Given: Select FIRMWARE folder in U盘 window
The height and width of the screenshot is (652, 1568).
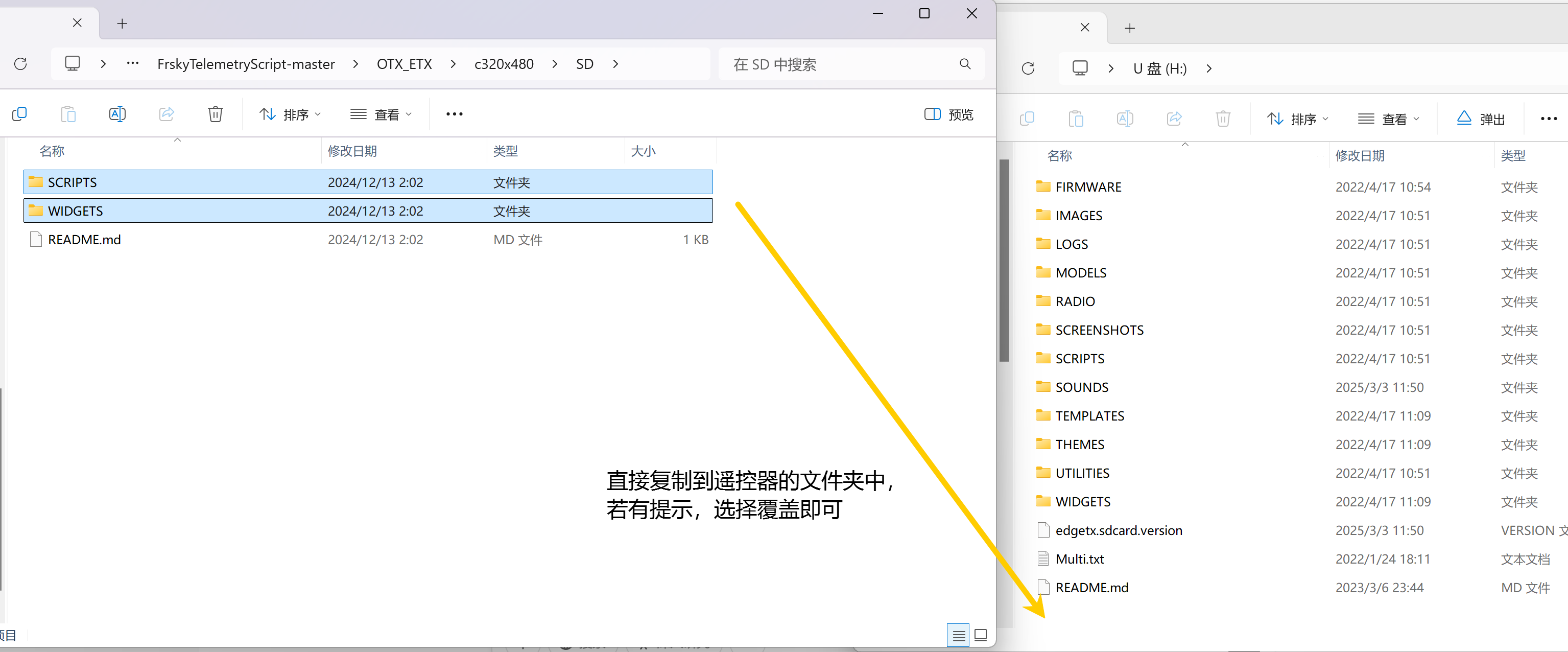Looking at the screenshot, I should tap(1088, 187).
